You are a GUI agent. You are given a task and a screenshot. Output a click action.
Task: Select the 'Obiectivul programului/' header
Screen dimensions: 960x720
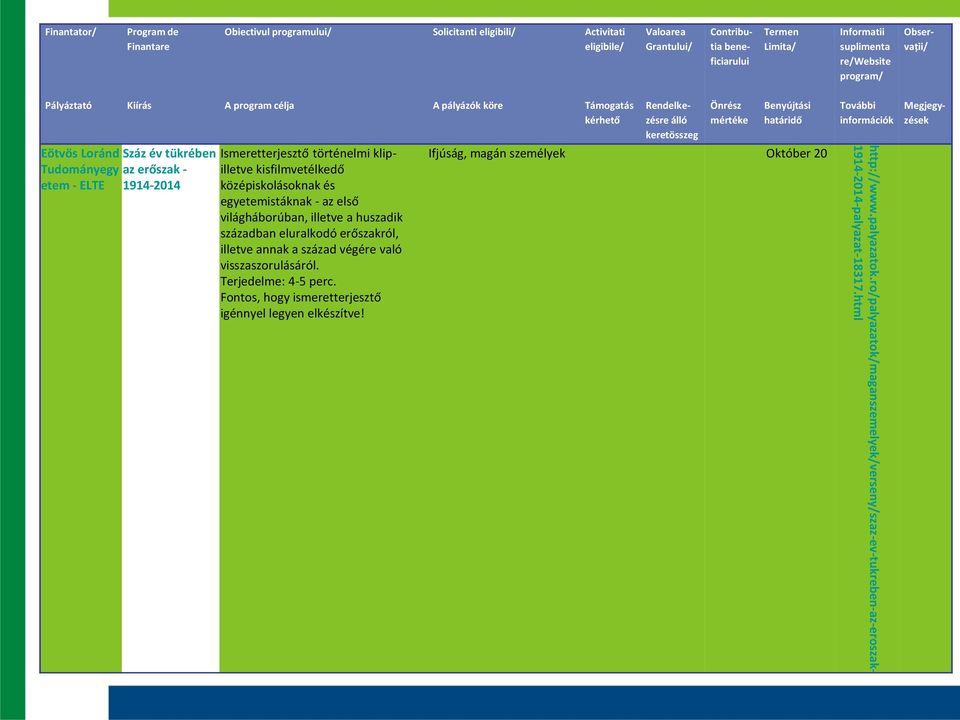point(277,32)
